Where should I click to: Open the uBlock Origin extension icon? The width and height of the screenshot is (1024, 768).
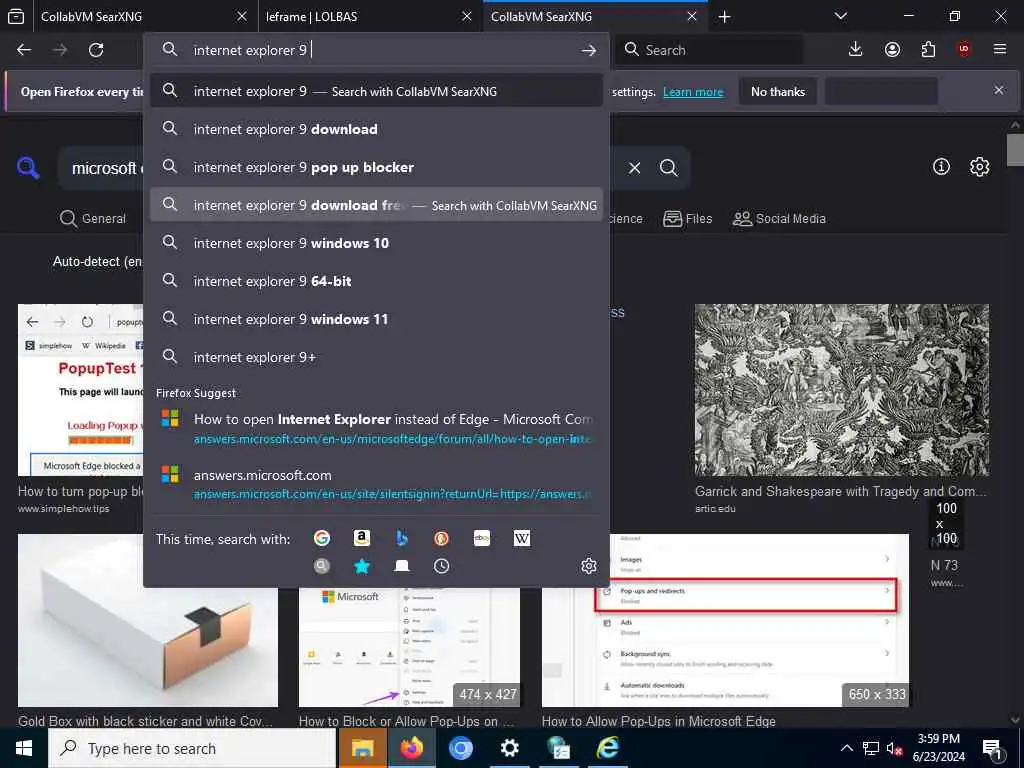964,50
